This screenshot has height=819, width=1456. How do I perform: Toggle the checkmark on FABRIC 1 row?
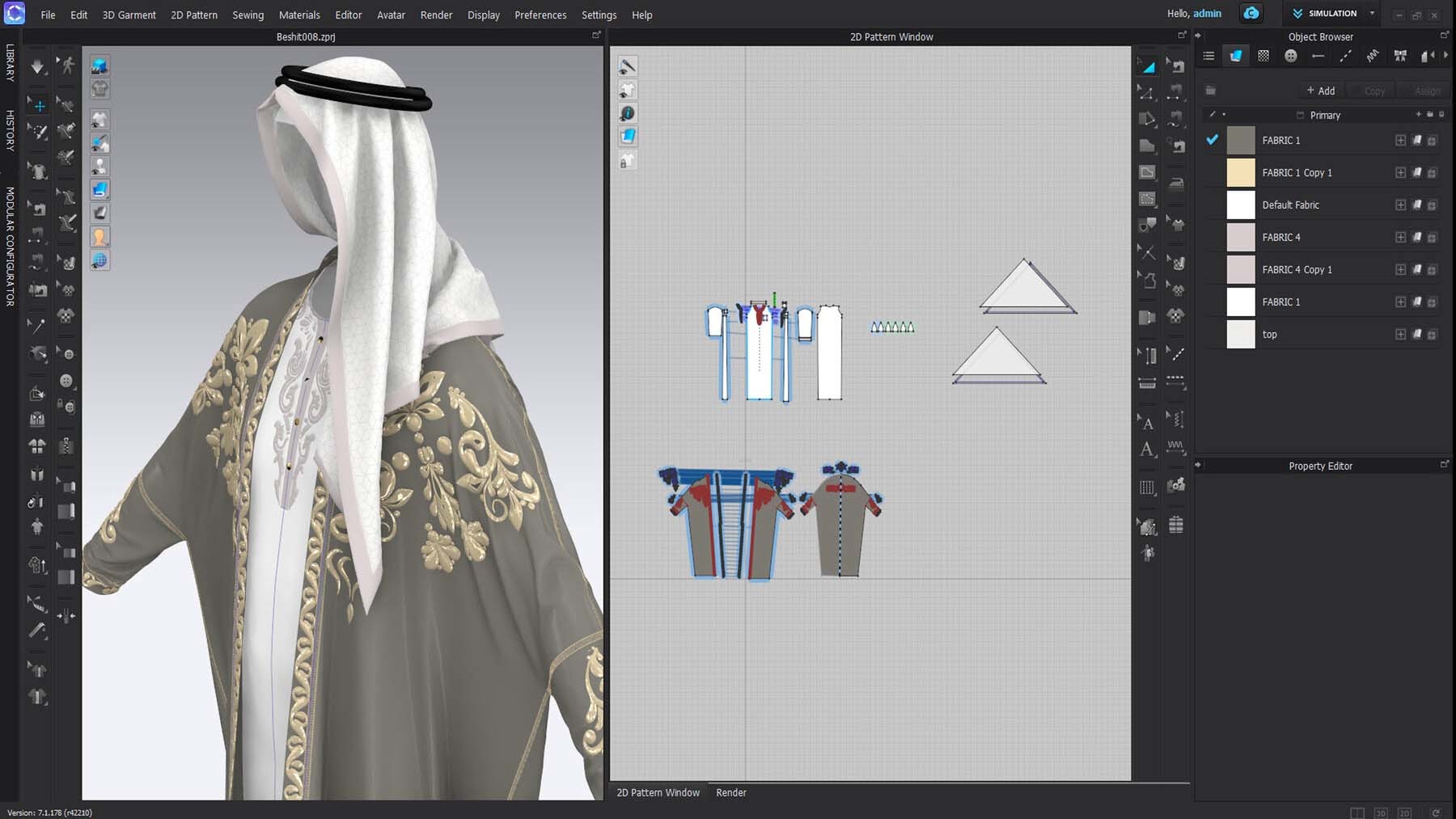[1212, 140]
